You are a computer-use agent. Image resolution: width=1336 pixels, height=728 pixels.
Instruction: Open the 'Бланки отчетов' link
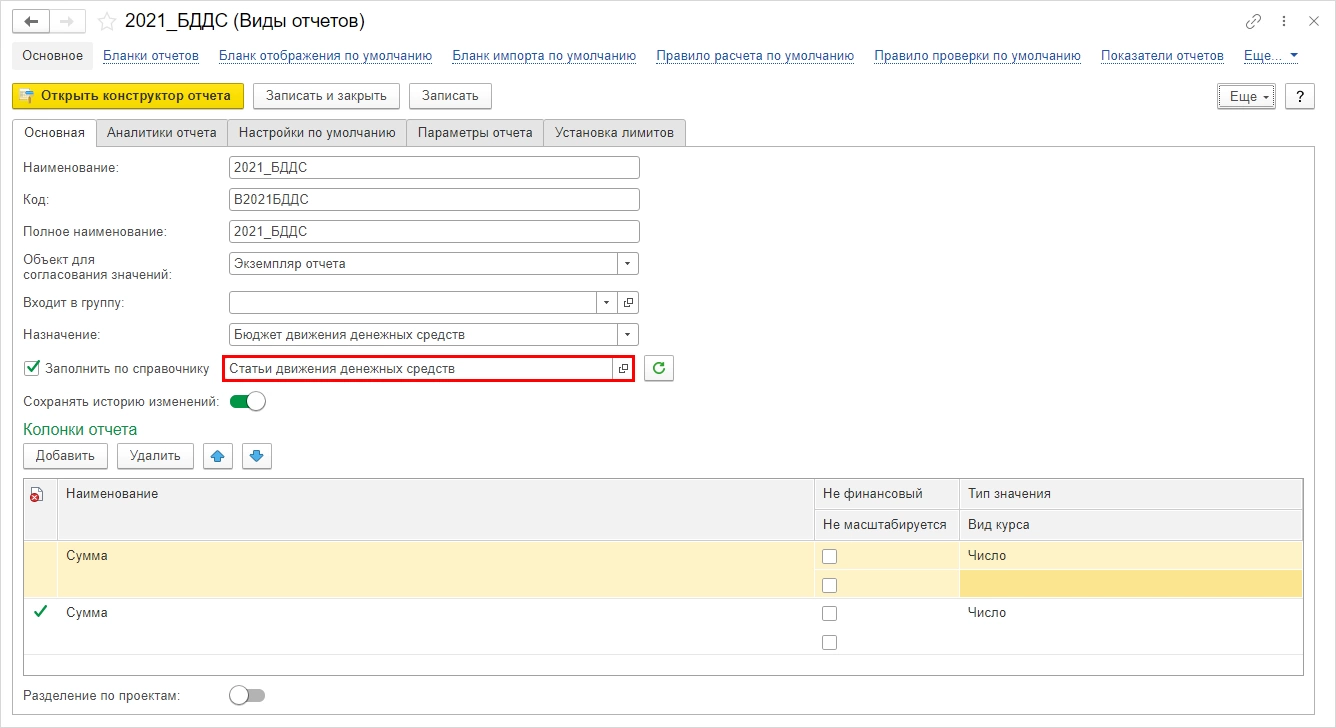tap(151, 55)
